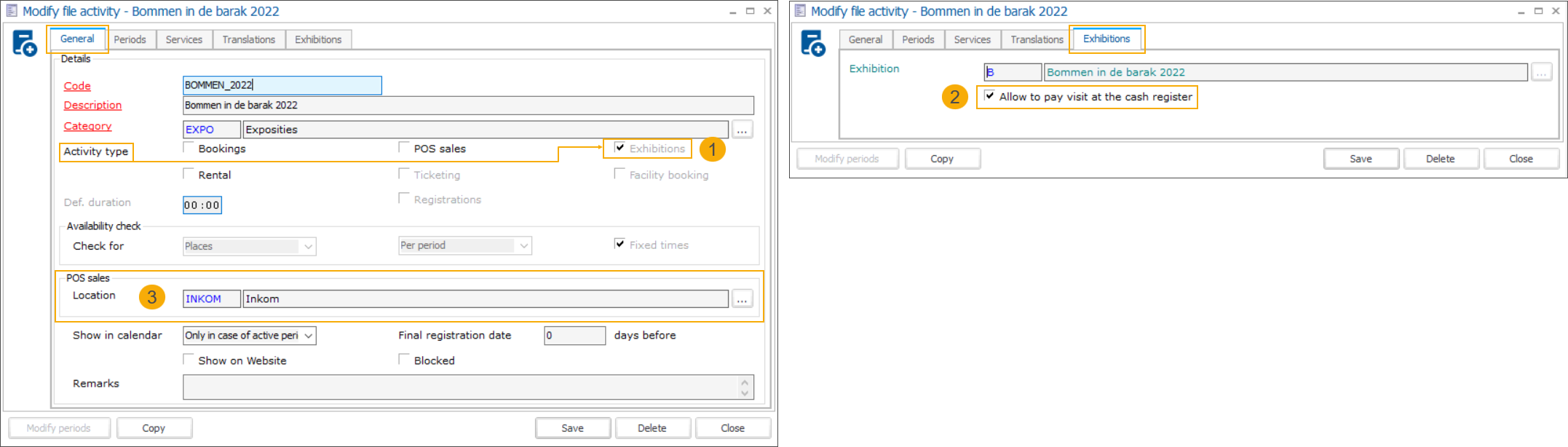Toggle the Fixed times checkbox
The height and width of the screenshot is (447, 1568).
tap(619, 244)
